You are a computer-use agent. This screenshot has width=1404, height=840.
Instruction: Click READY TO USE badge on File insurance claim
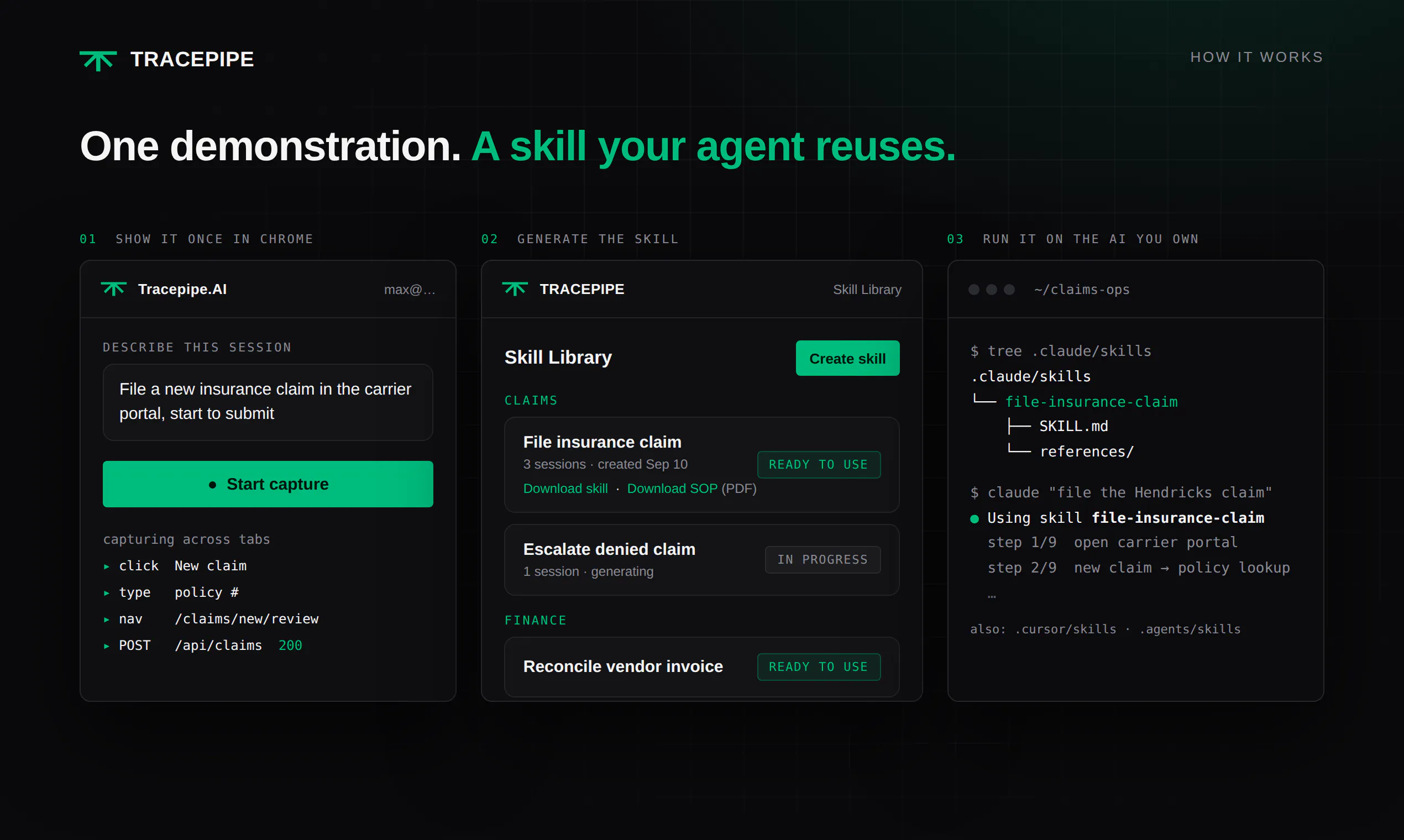819,465
